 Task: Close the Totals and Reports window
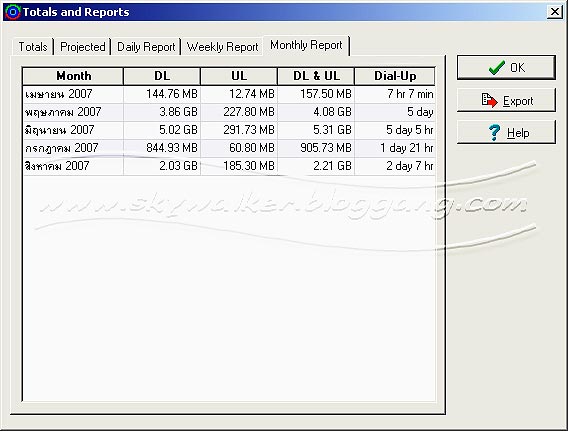tap(555, 12)
